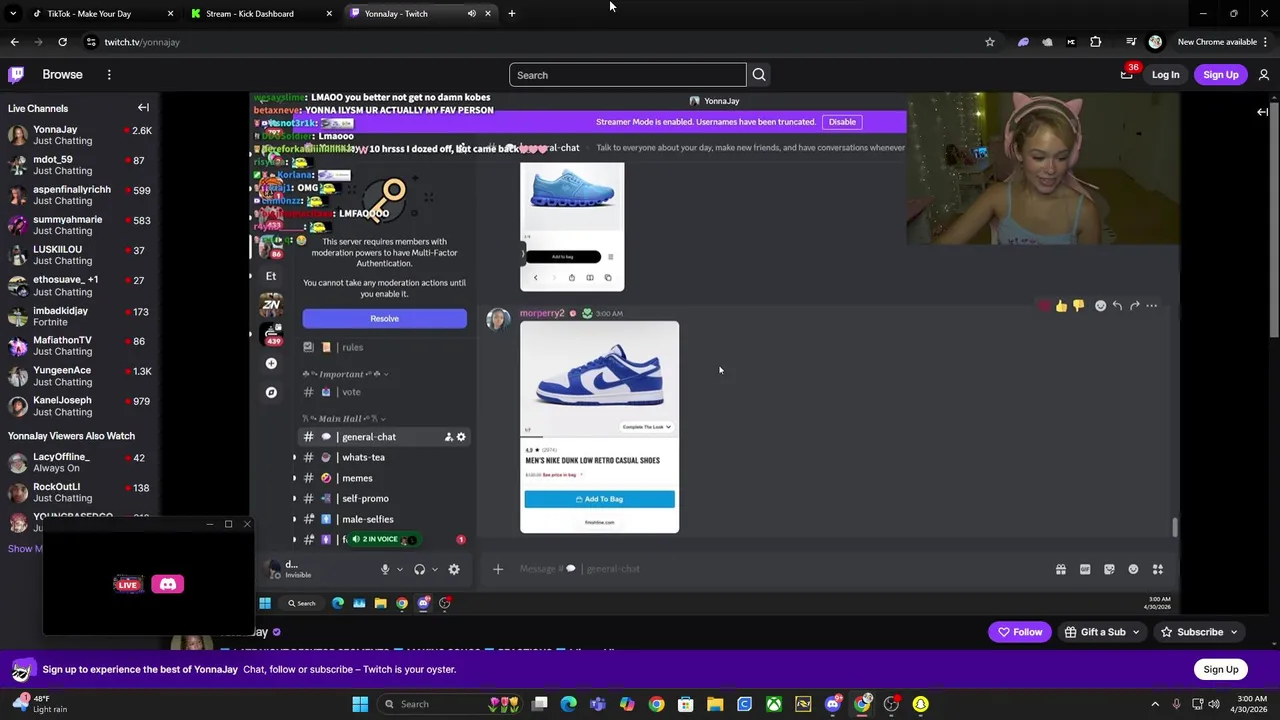Image resolution: width=1280 pixels, height=720 pixels.
Task: Expand the whats-tea channel threads
Action: coord(295,458)
